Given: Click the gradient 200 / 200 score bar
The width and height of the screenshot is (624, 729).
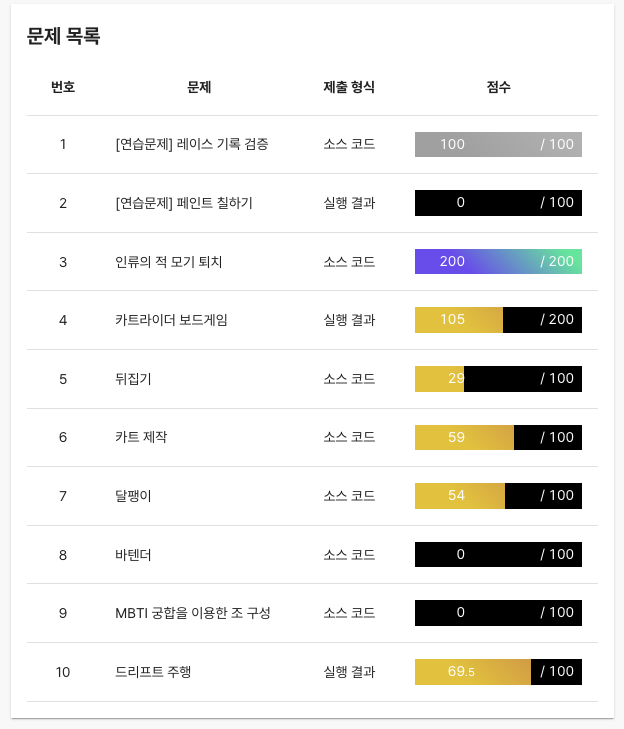Looking at the screenshot, I should [498, 261].
